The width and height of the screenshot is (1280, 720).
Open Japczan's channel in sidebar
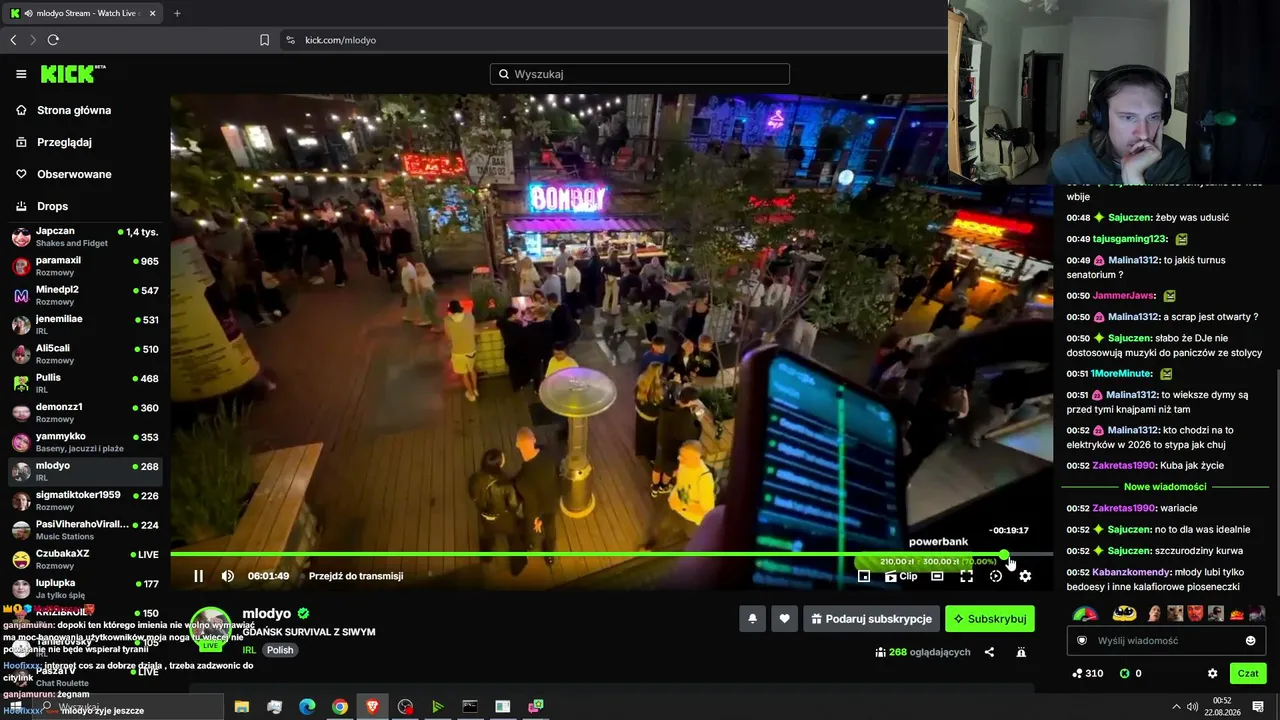point(84,237)
